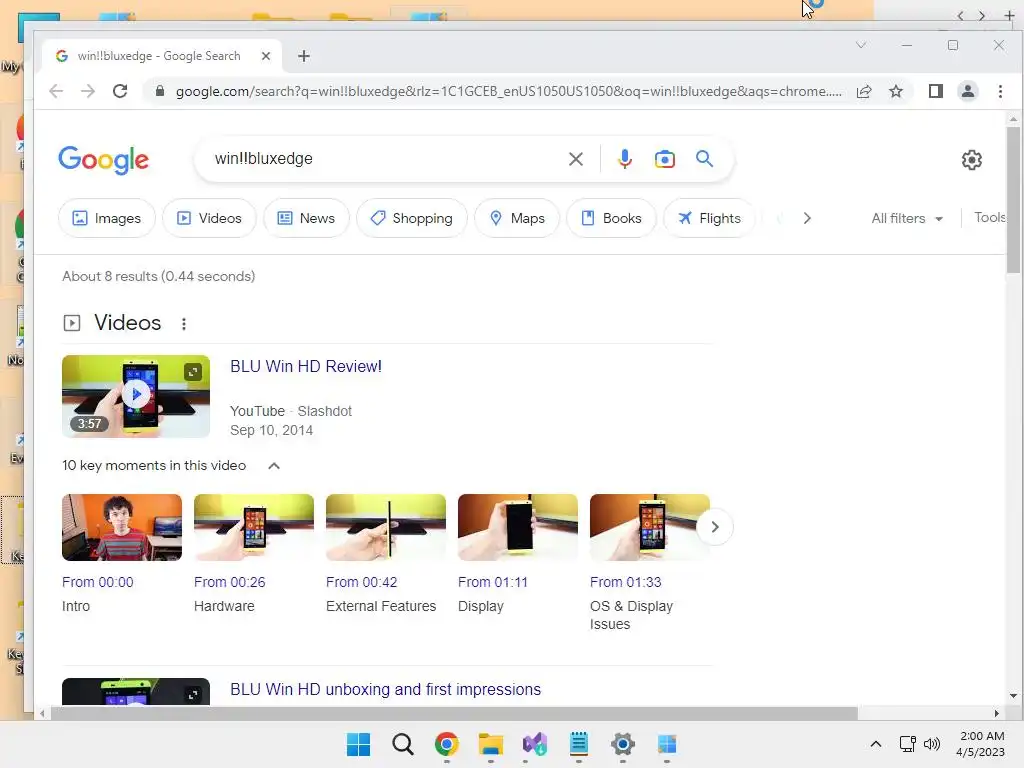Filter results by Images

107,218
